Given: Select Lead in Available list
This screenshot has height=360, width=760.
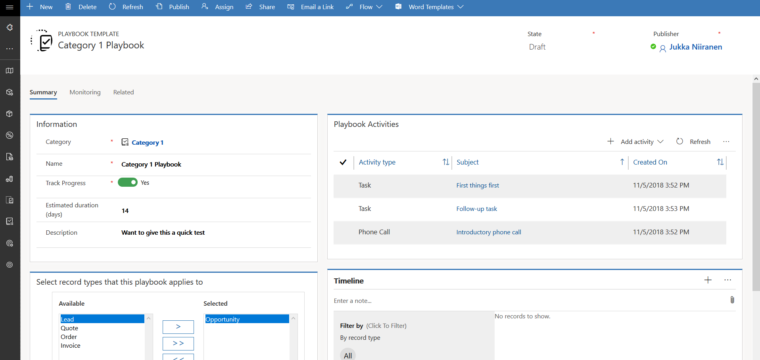Looking at the screenshot, I should [102, 319].
